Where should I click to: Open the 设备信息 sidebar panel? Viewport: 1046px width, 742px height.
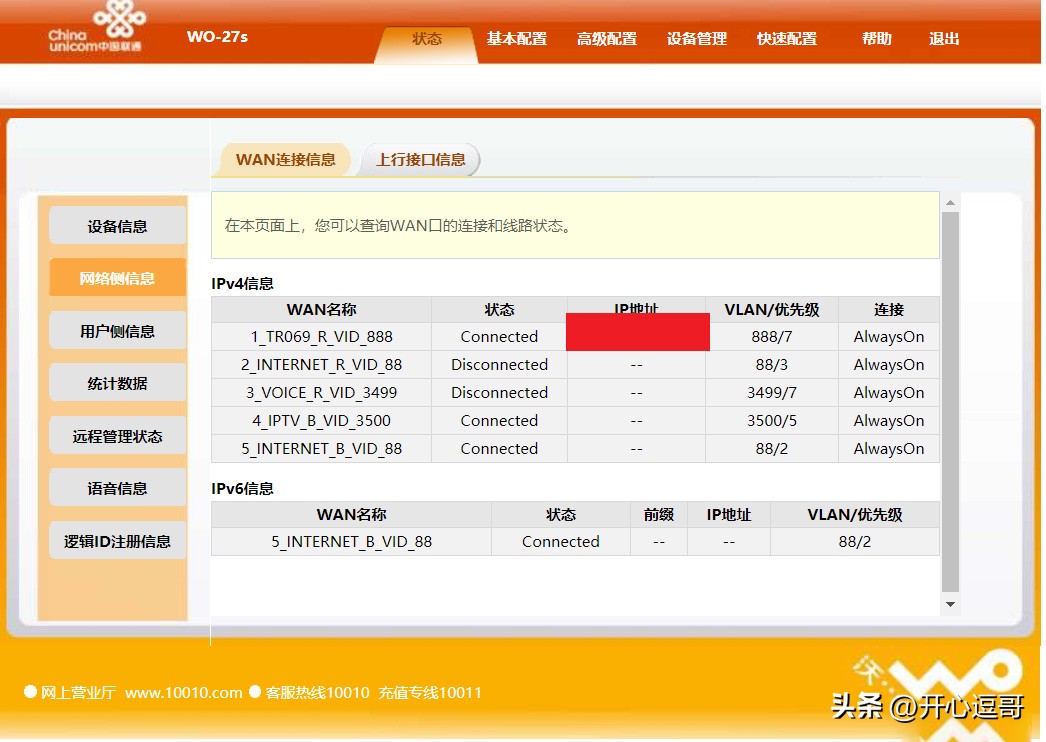[x=116, y=225]
